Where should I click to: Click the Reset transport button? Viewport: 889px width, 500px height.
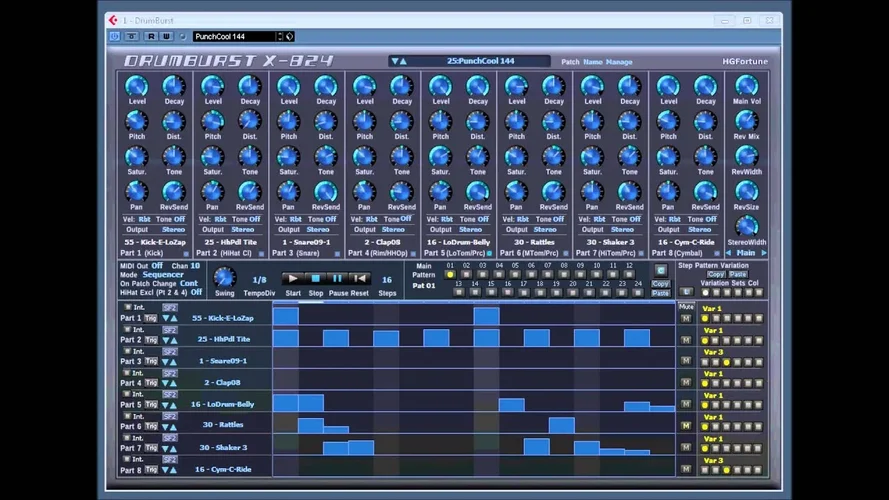[x=359, y=279]
